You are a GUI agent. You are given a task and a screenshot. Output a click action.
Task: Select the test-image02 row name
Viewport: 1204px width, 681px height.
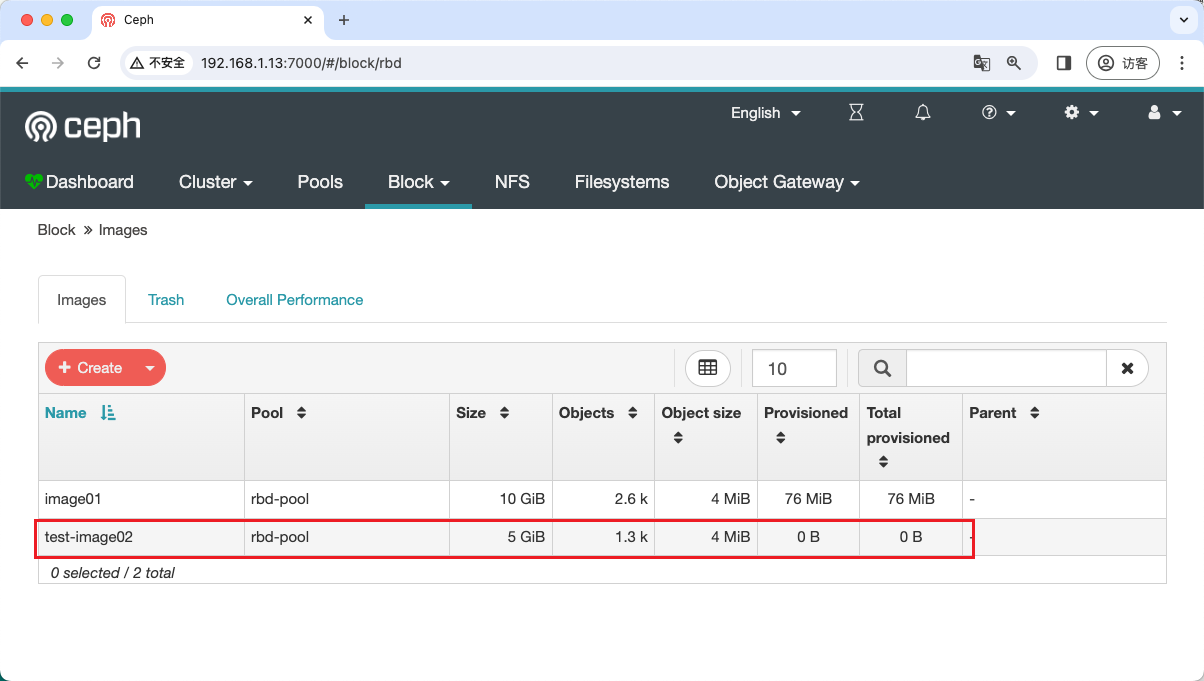pyautogui.click(x=89, y=537)
